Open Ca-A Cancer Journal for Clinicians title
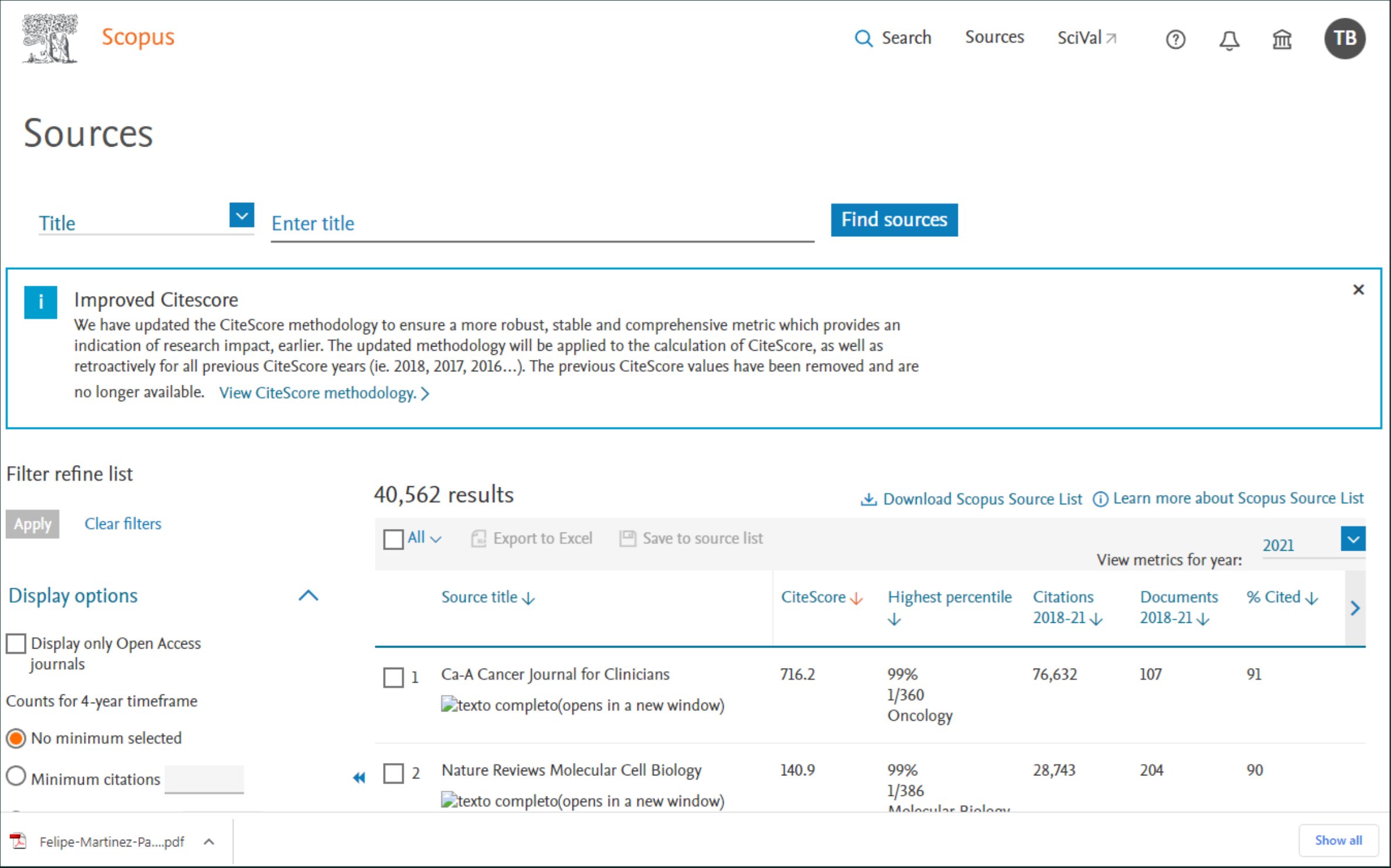 [x=555, y=674]
